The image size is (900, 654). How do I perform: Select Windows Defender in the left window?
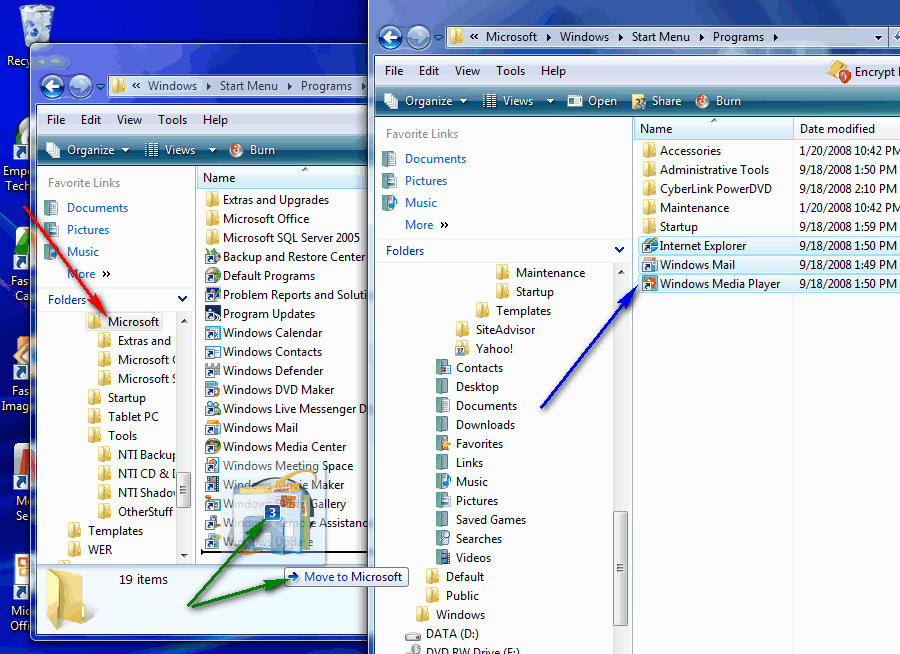tap(265, 371)
